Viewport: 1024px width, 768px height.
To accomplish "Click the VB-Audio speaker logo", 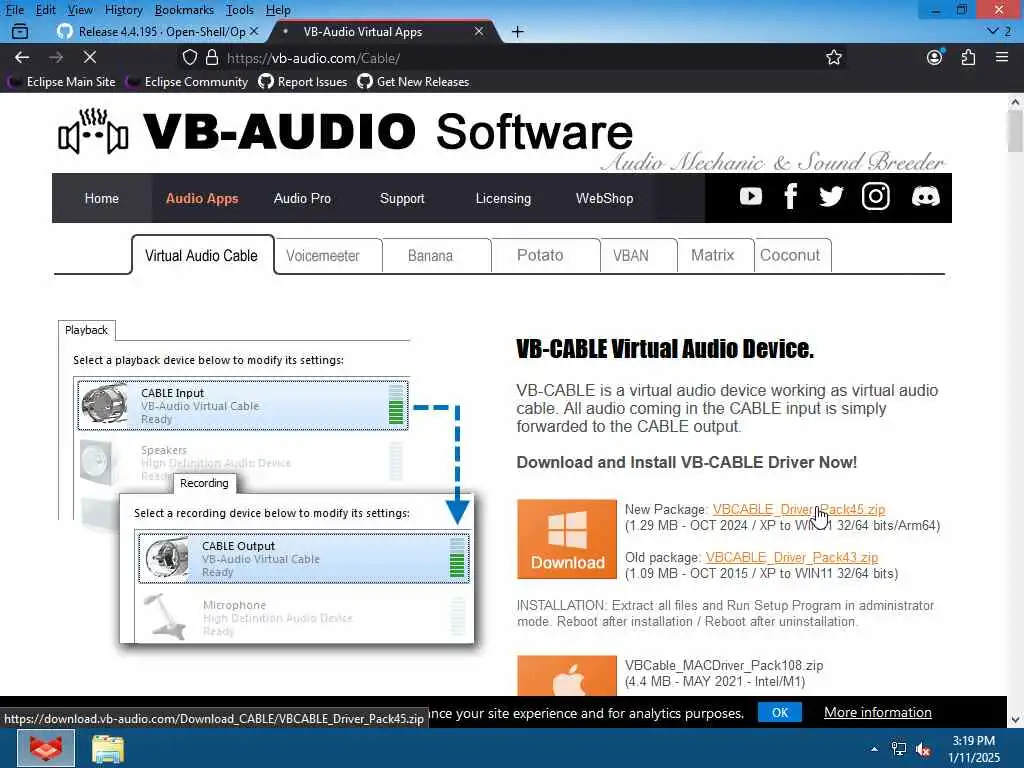I will [x=93, y=133].
